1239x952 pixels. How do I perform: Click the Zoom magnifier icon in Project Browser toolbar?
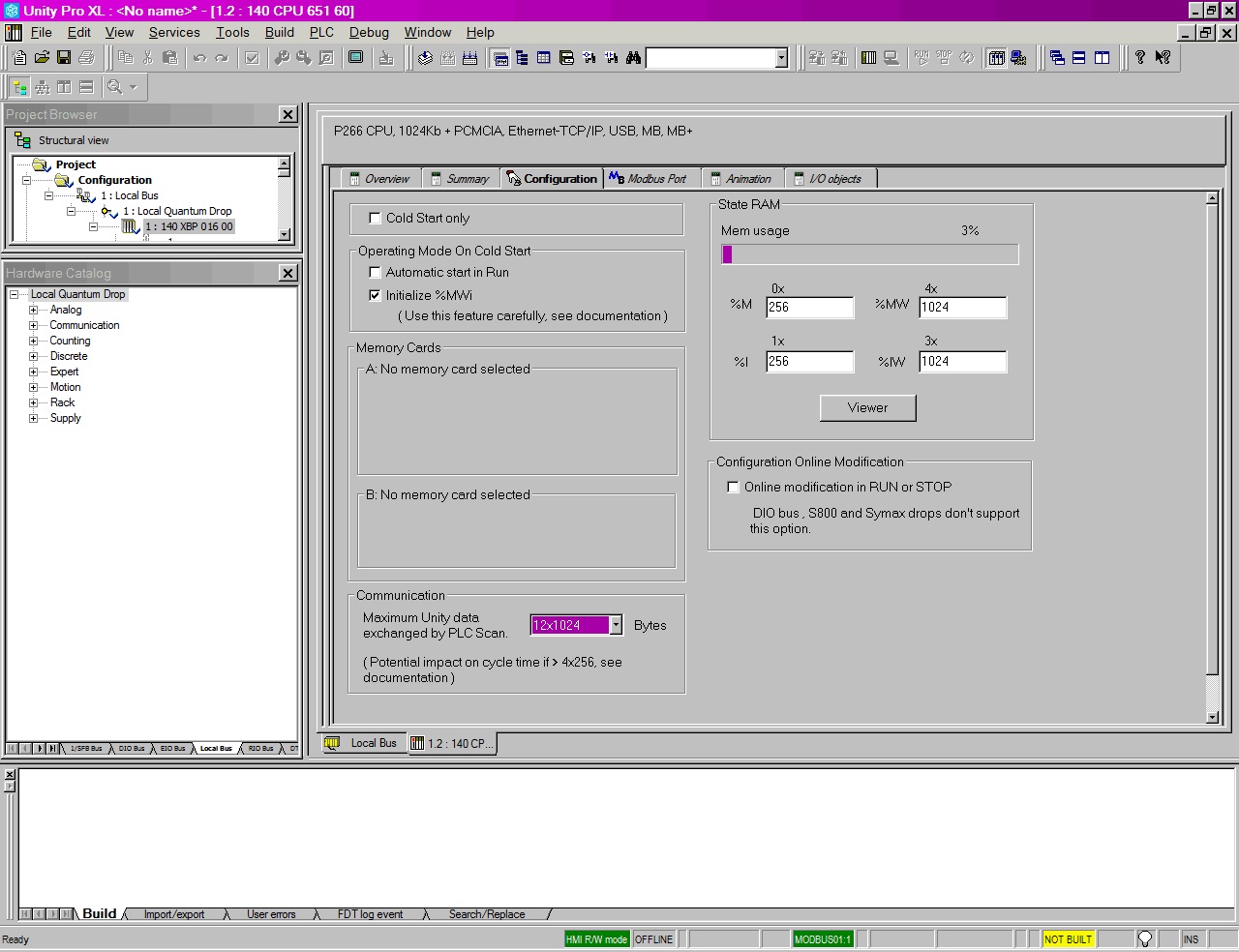coord(115,87)
